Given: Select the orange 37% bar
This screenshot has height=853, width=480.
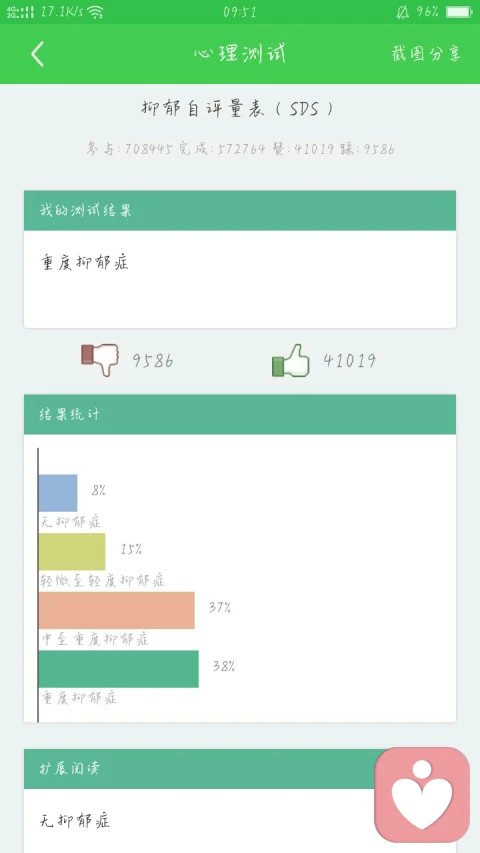Looking at the screenshot, I should pos(116,610).
